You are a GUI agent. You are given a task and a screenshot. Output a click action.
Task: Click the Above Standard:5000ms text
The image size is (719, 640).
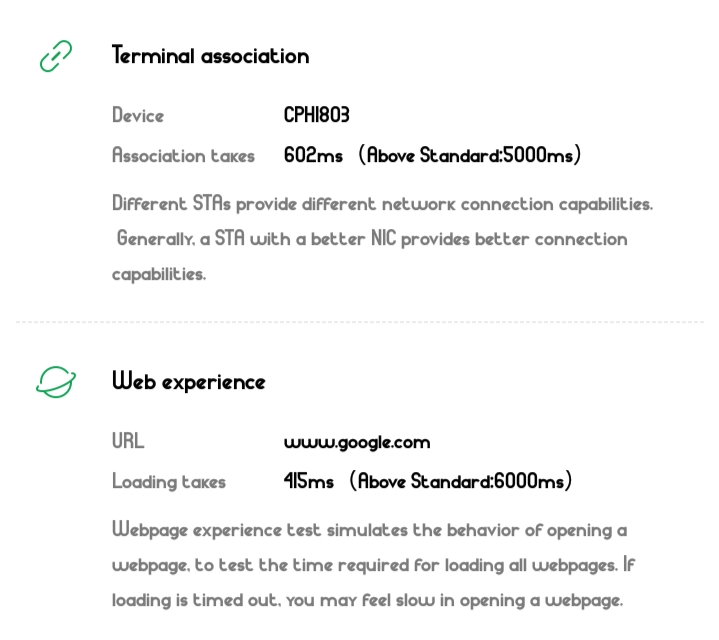coord(471,156)
